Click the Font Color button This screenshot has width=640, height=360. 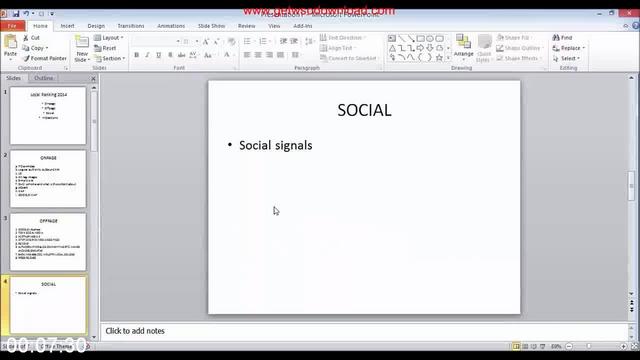pyautogui.click(x=227, y=55)
